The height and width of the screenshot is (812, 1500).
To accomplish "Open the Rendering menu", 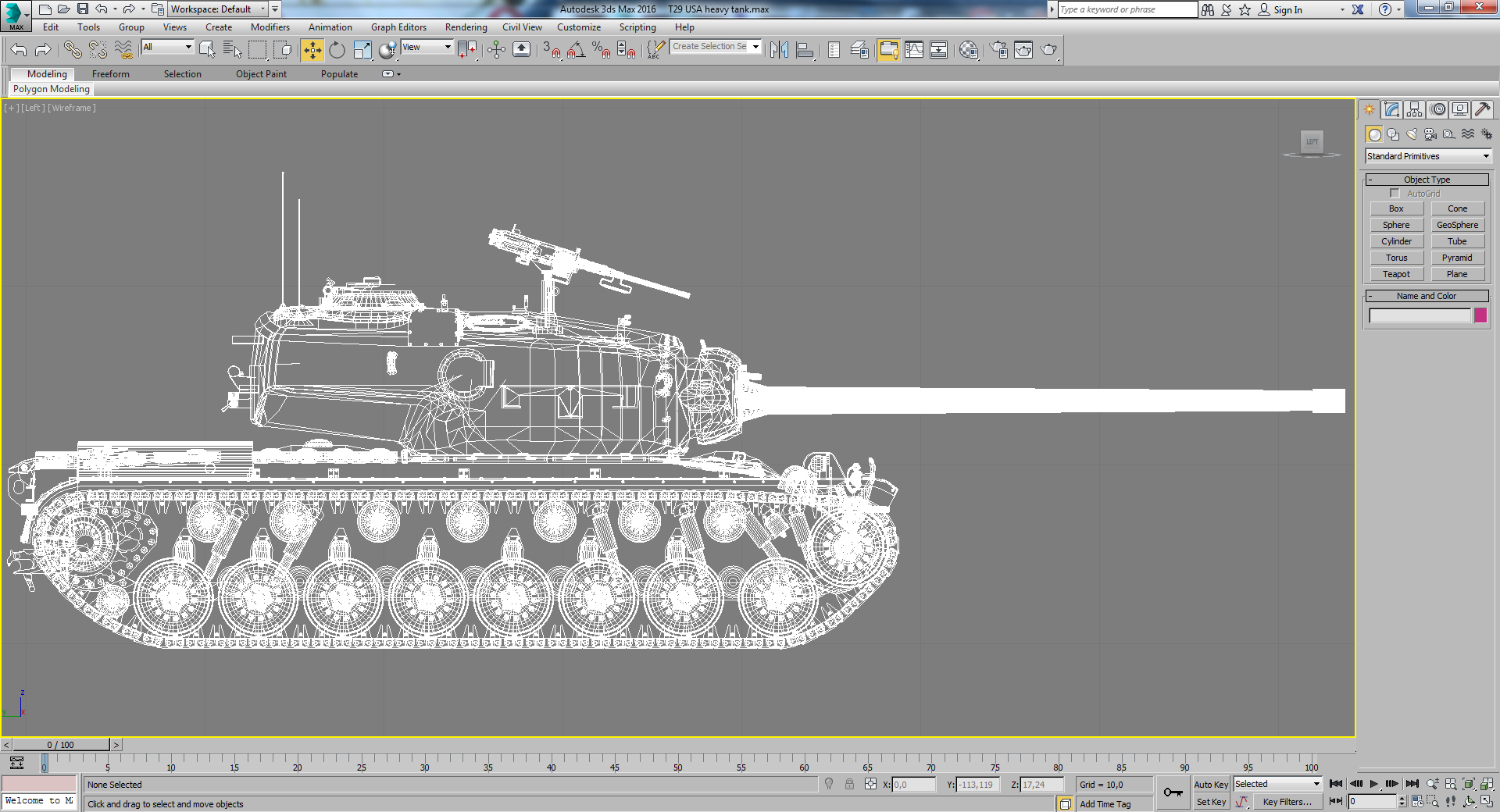I will pos(466,27).
